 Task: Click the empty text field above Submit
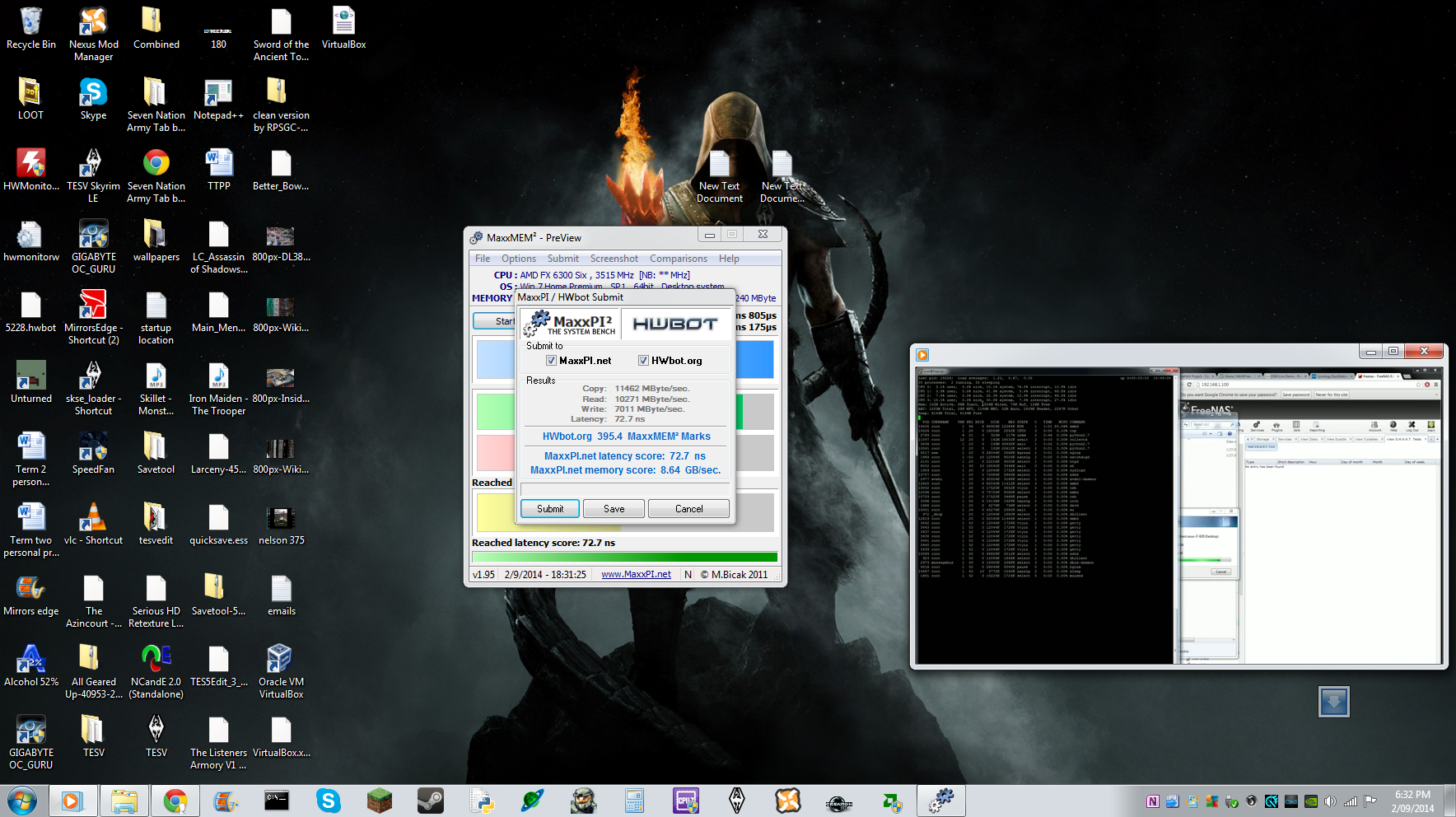(624, 489)
